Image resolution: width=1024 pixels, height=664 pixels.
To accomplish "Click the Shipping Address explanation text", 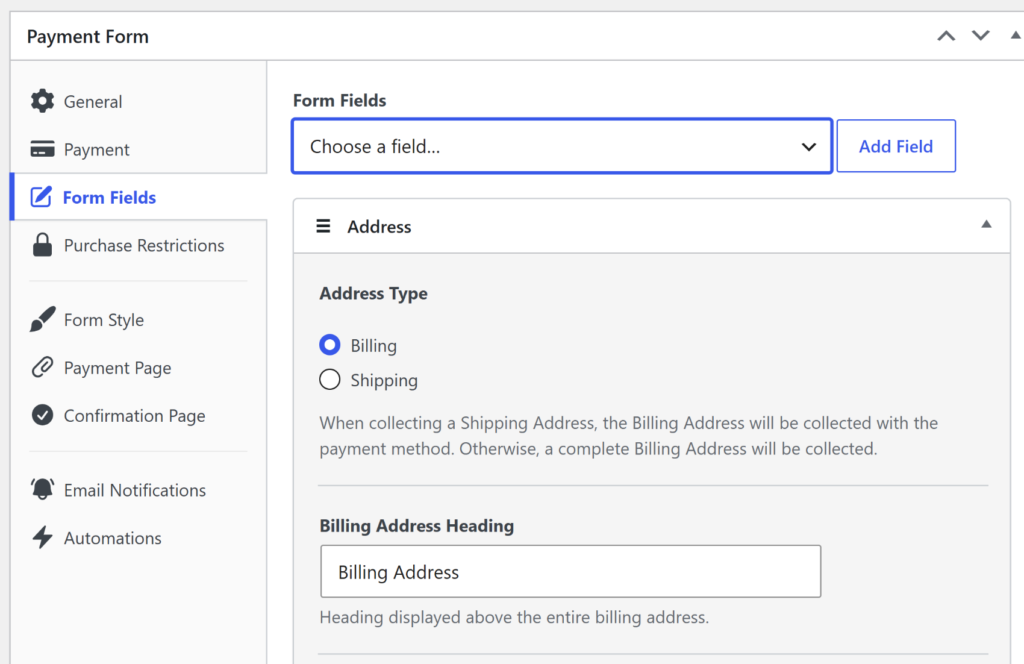I will (x=628, y=435).
